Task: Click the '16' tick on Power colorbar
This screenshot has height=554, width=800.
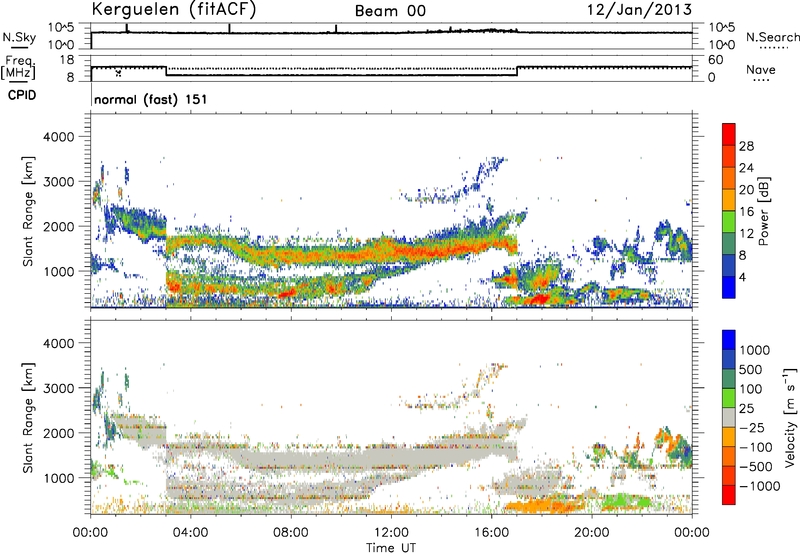Action: [x=746, y=212]
